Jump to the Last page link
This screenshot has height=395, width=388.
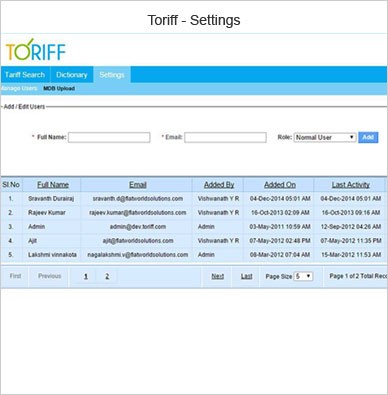[x=246, y=276]
